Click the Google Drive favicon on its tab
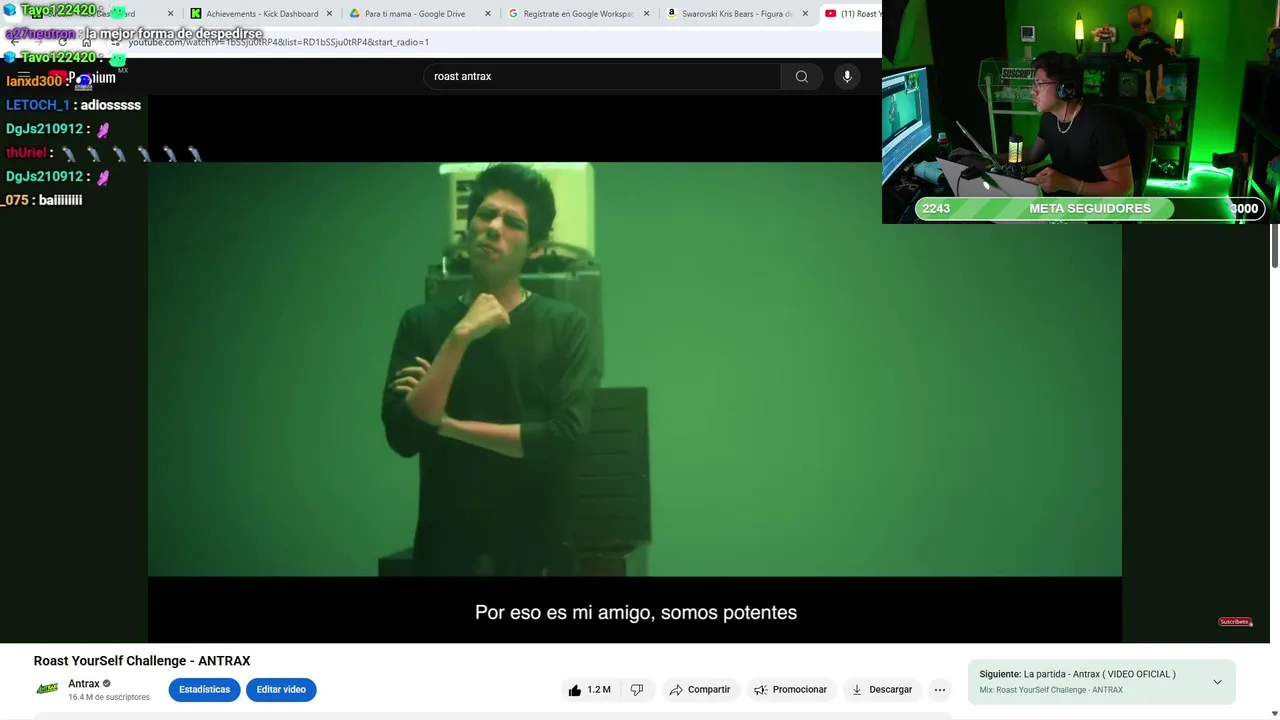Image resolution: width=1280 pixels, height=720 pixels. click(355, 14)
